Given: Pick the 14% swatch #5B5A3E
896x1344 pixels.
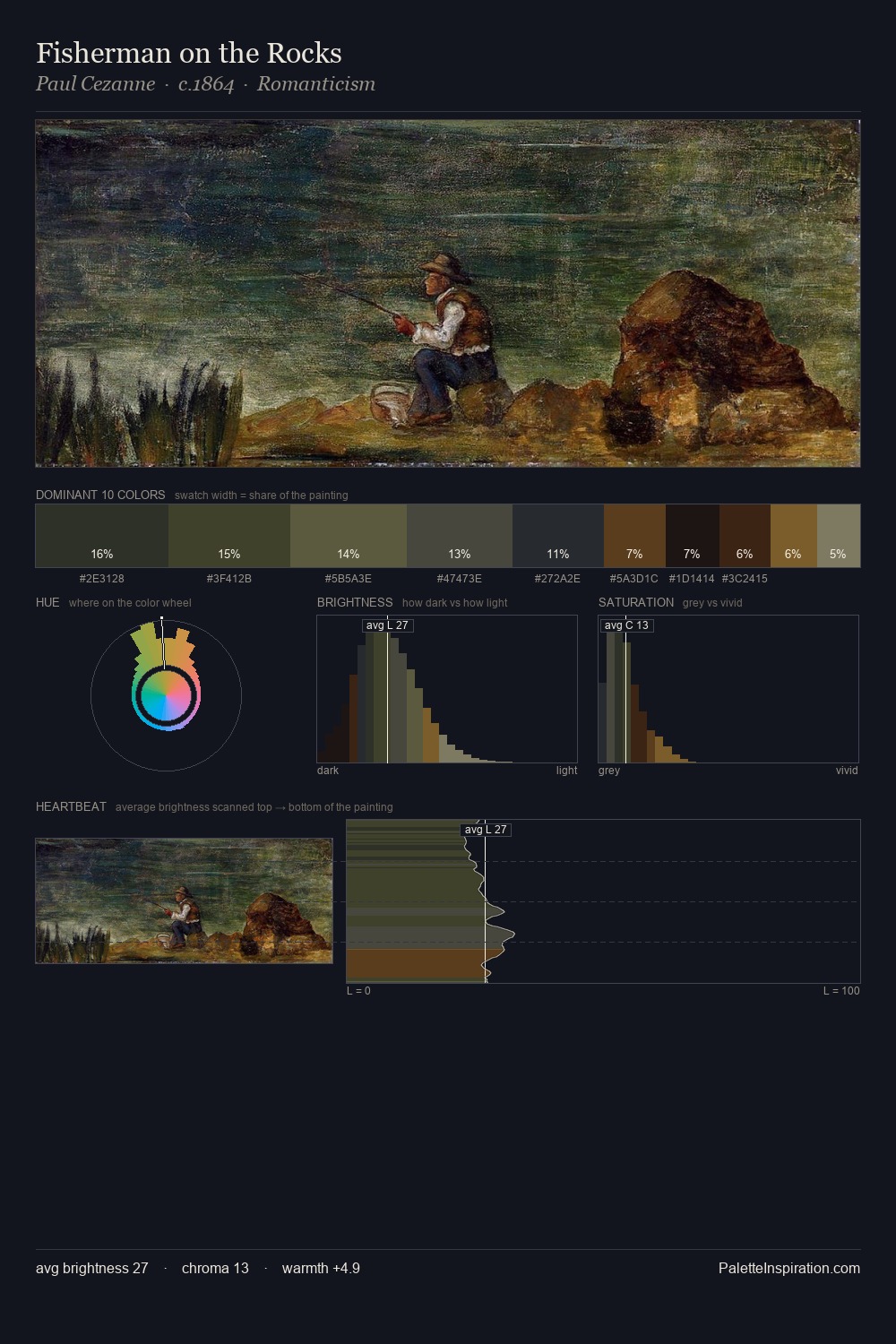Looking at the screenshot, I should [x=349, y=536].
